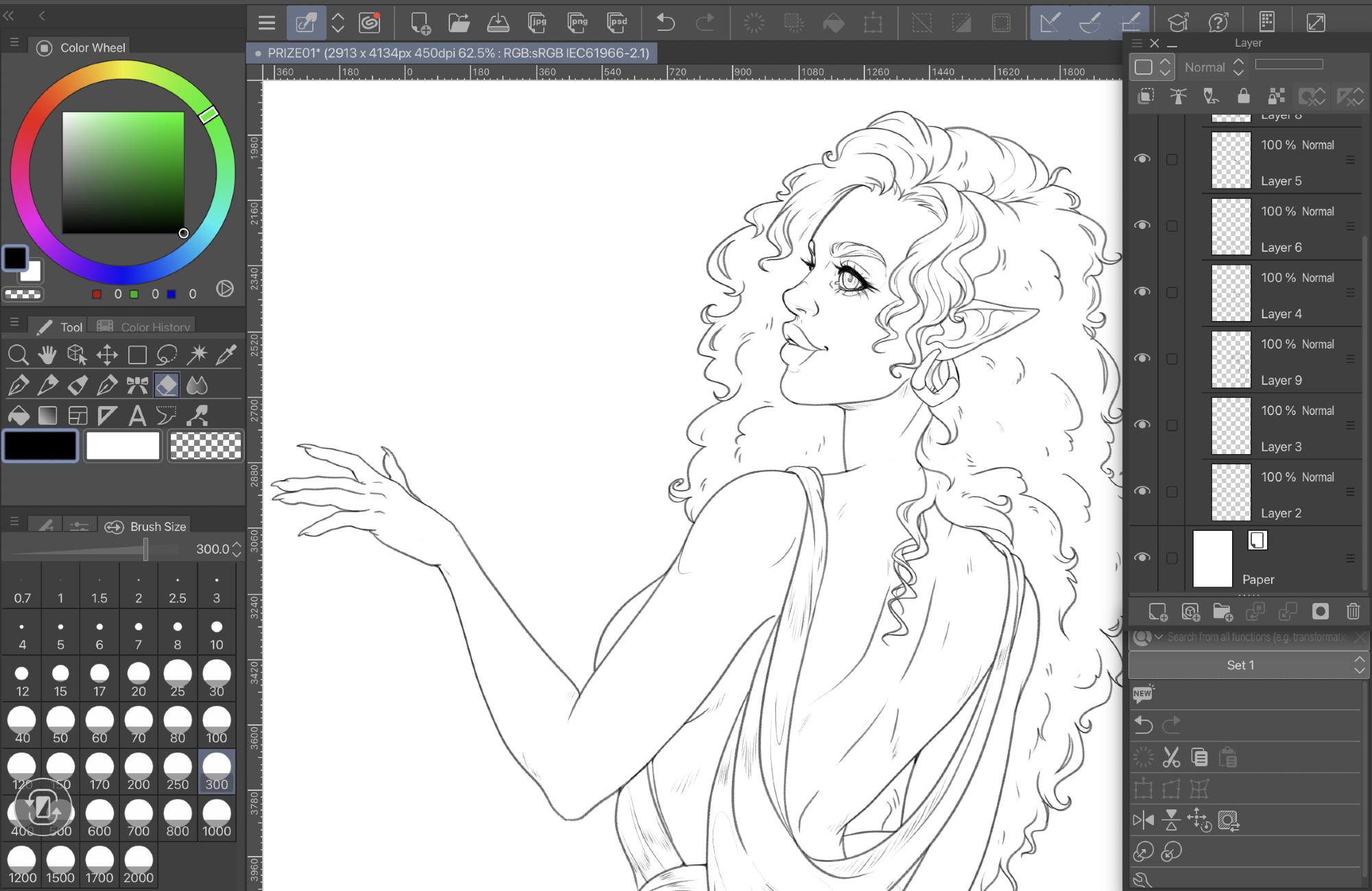Click the Undo arrow in top toolbar

[665, 23]
